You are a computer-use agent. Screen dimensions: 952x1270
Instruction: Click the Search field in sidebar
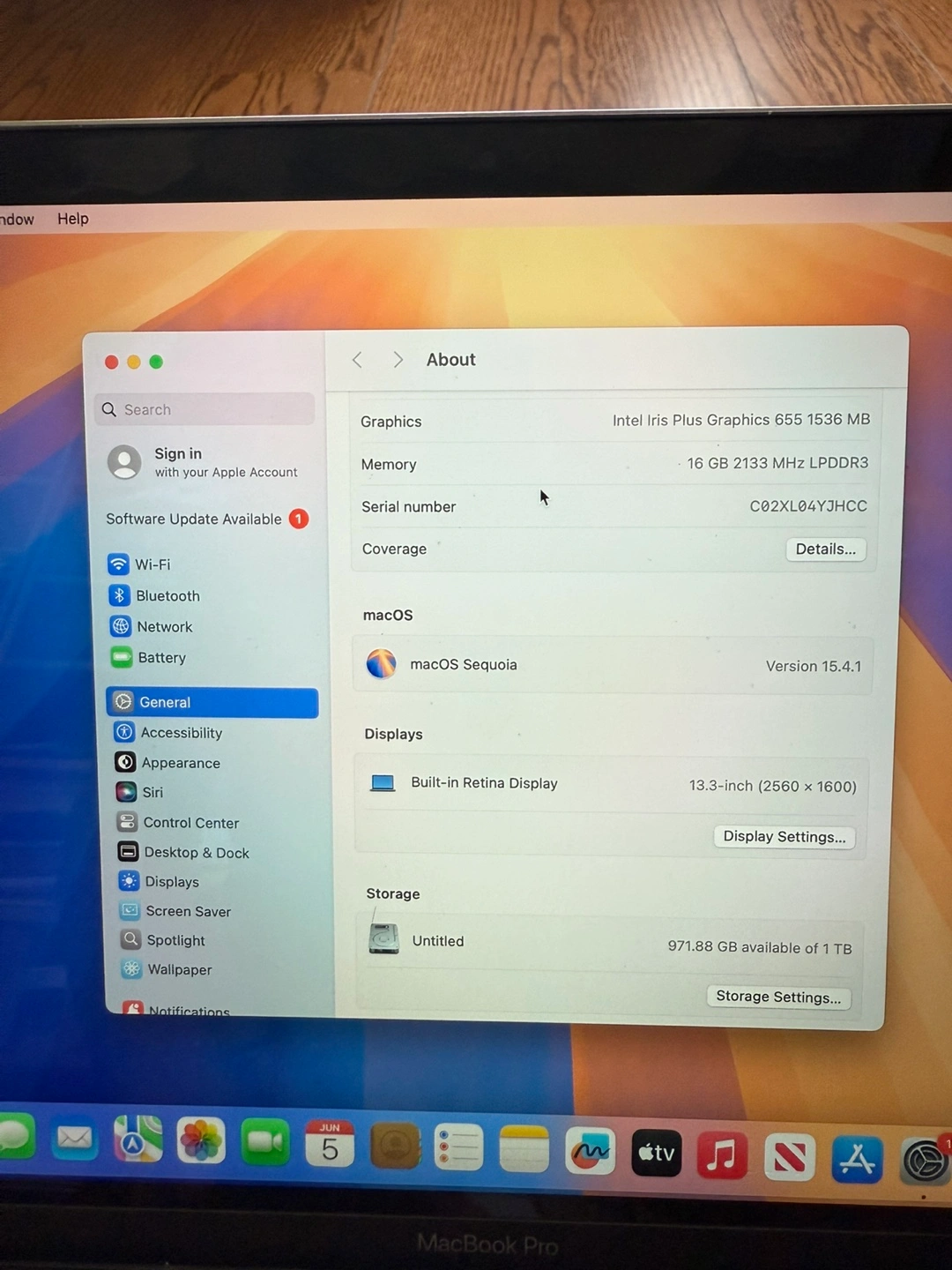[205, 409]
